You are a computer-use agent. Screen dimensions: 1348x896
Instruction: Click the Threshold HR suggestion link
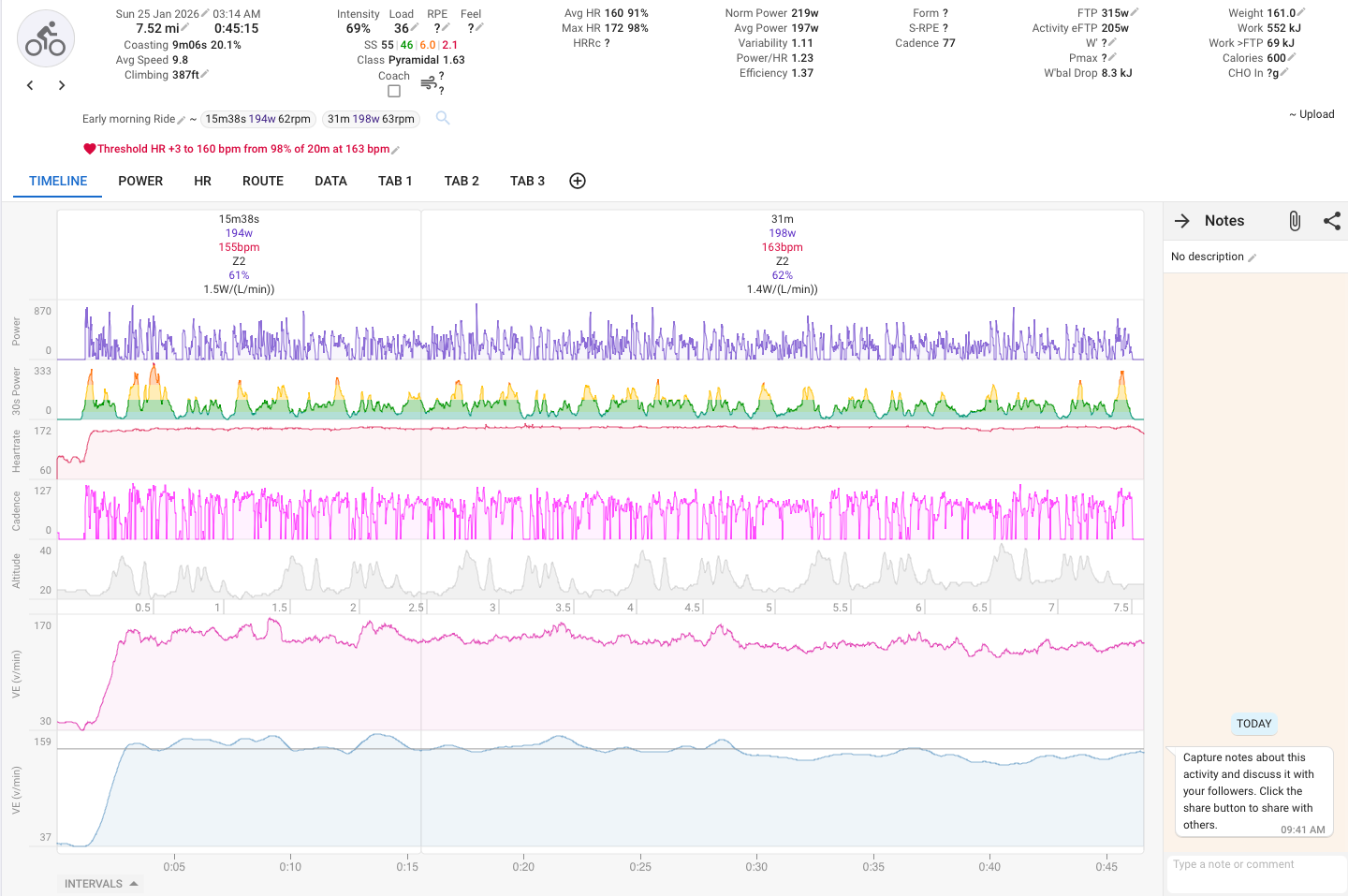click(x=243, y=149)
